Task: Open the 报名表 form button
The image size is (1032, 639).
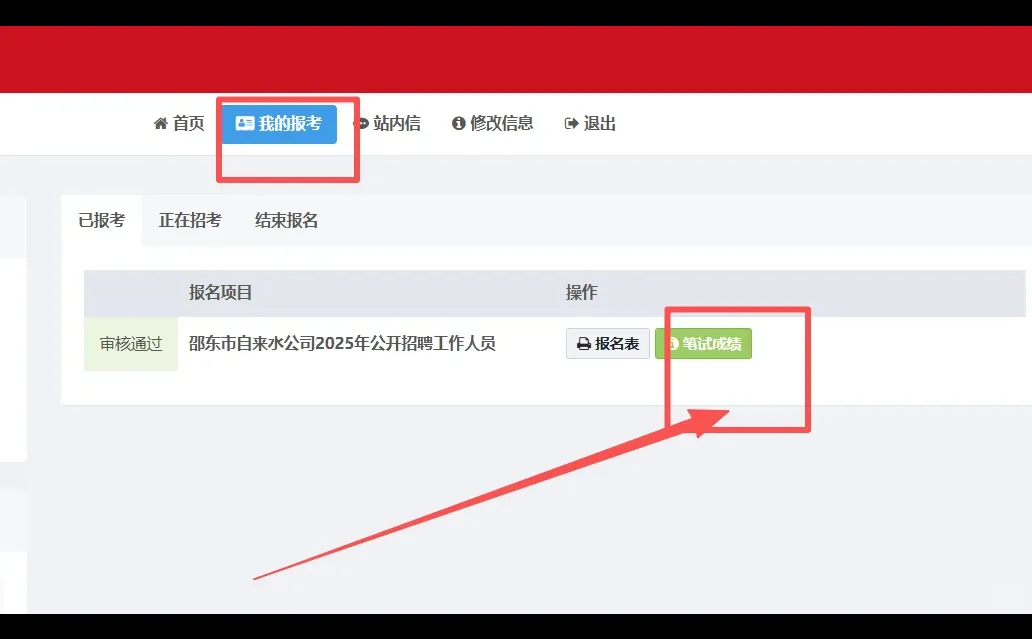Action: [x=607, y=343]
